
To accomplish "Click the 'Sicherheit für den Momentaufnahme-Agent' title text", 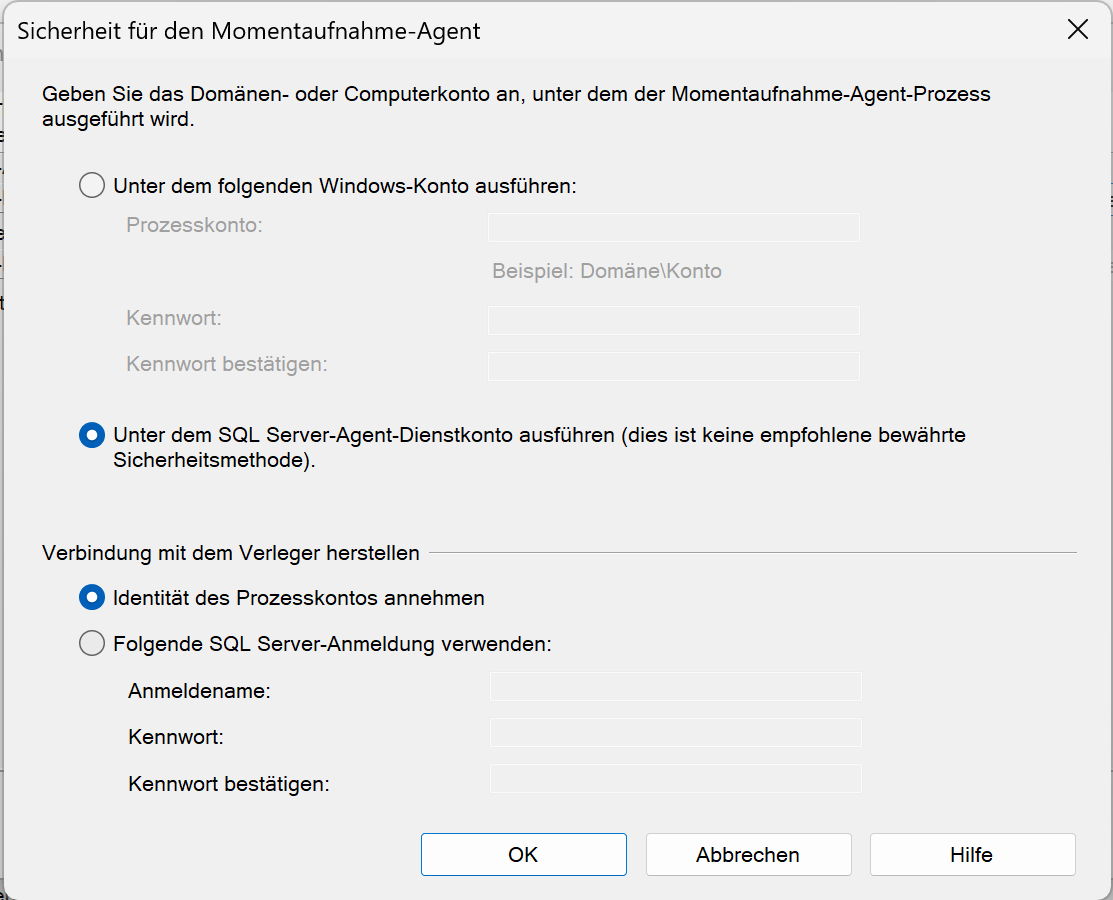I will click(248, 31).
